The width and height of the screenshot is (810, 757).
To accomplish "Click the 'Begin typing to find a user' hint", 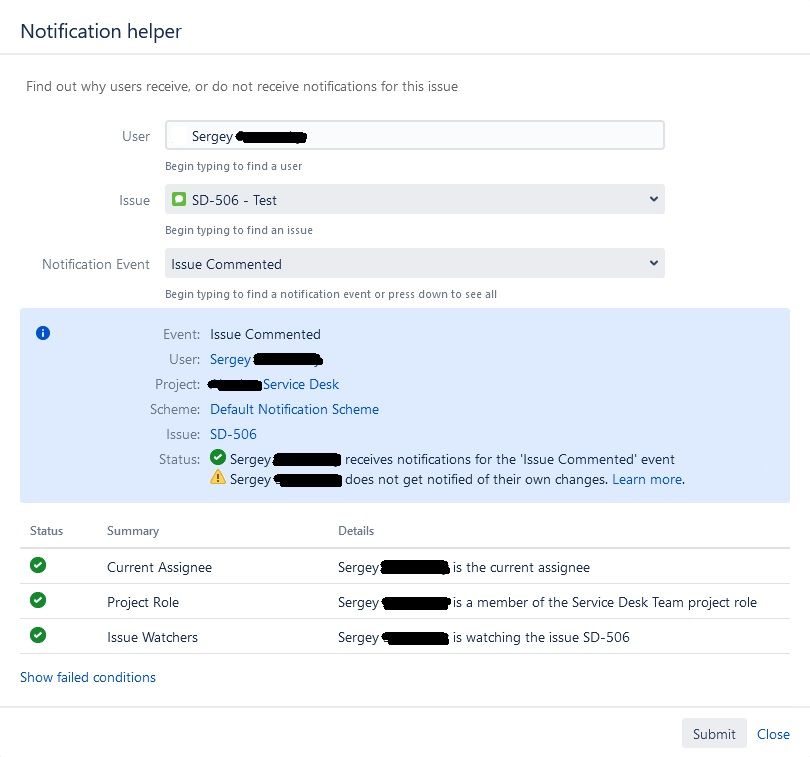I will pyautogui.click(x=233, y=166).
